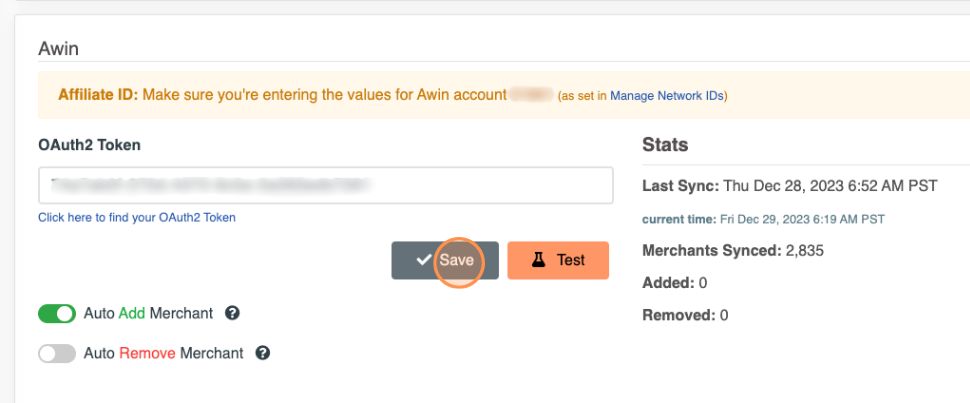This screenshot has width=970, height=403.
Task: Follow the Manage Network IDs link
Action: 666,96
